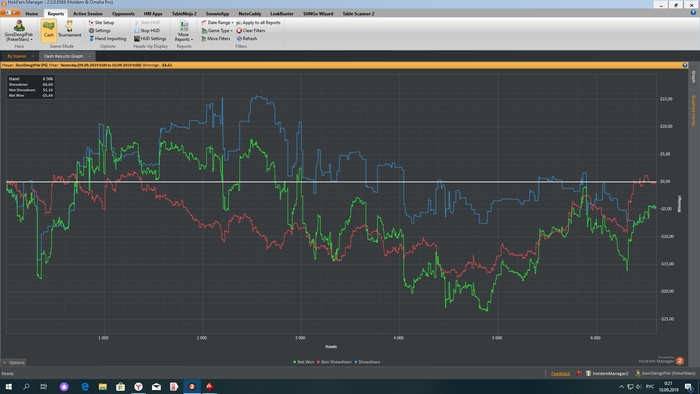Switch to the Opponents ribbon tab
The width and height of the screenshot is (700, 394).
pyautogui.click(x=123, y=13)
